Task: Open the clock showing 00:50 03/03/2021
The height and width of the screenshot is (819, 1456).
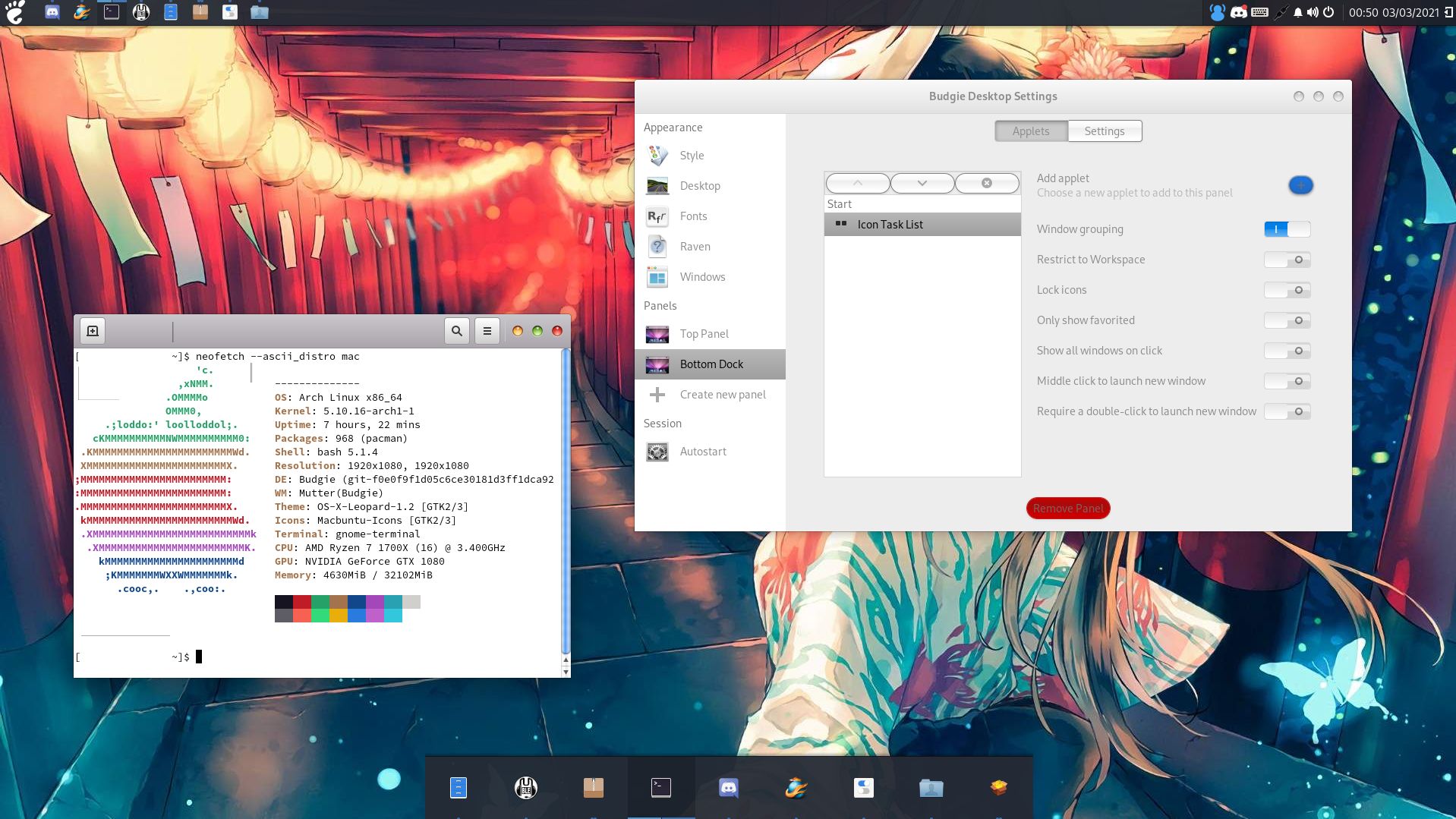Action: (1394, 12)
